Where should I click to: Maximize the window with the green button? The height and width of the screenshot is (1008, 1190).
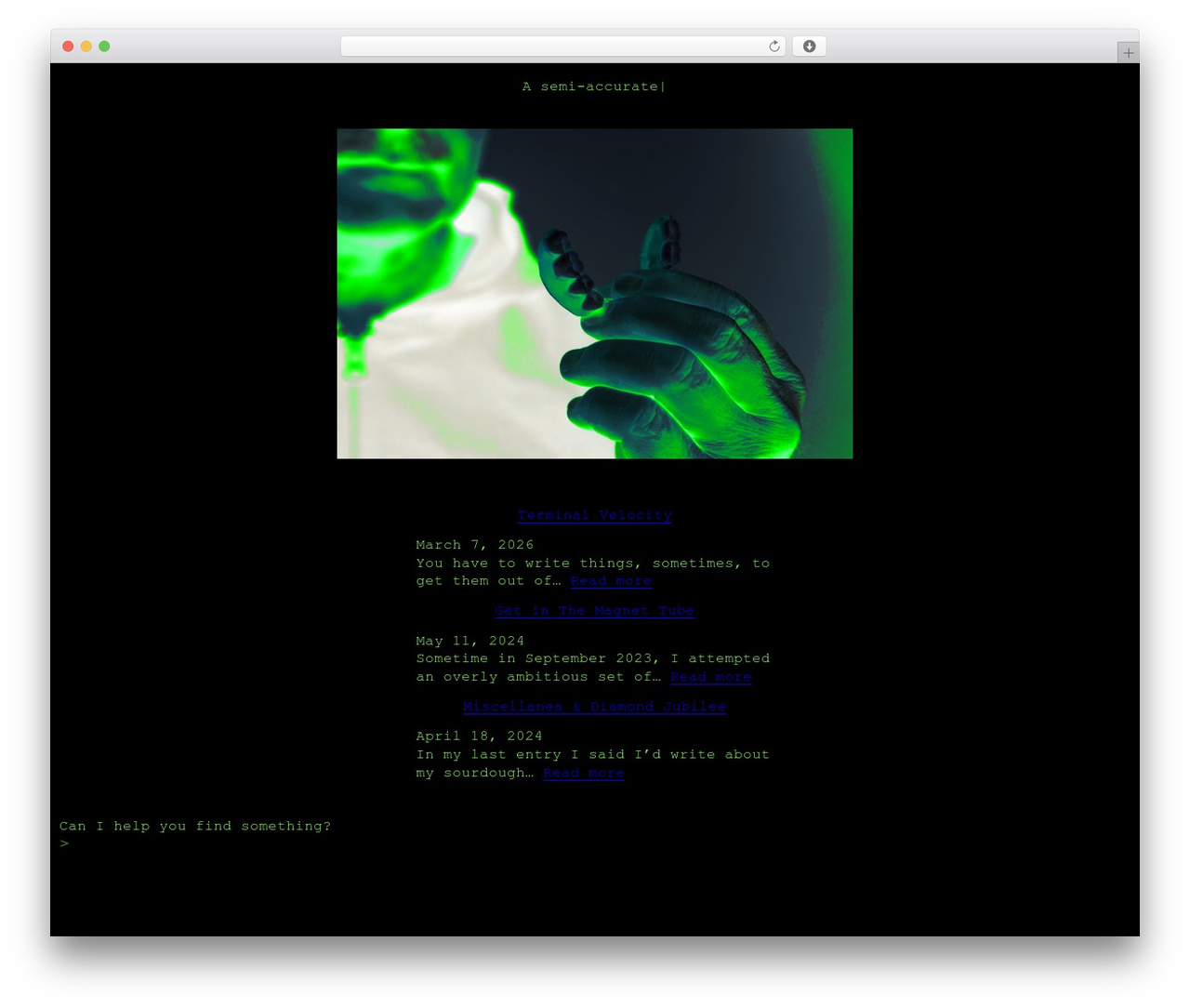[x=104, y=46]
